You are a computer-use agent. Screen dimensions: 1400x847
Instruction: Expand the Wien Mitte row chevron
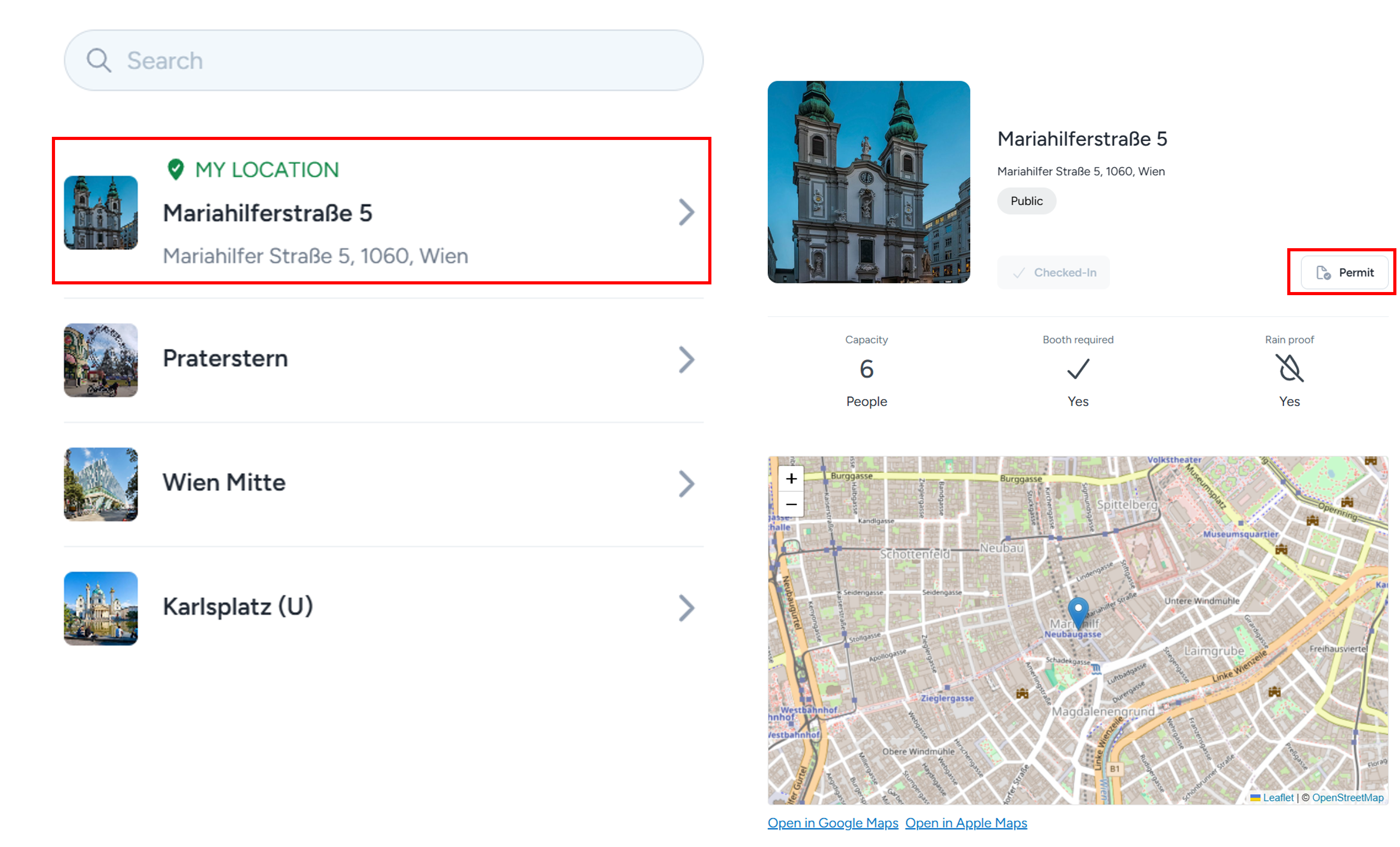pos(686,484)
